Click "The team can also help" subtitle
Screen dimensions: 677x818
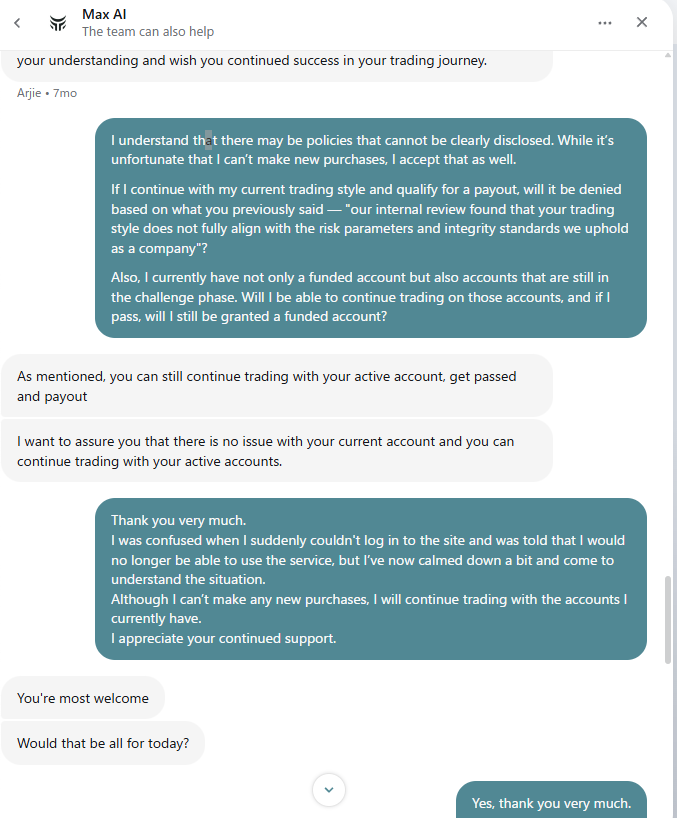(x=147, y=32)
